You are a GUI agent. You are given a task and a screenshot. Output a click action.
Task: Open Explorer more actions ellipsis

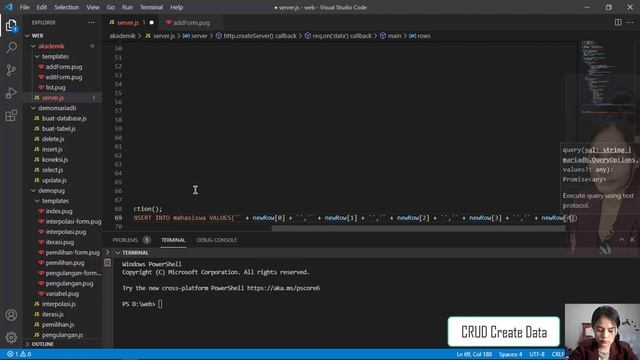91,22
